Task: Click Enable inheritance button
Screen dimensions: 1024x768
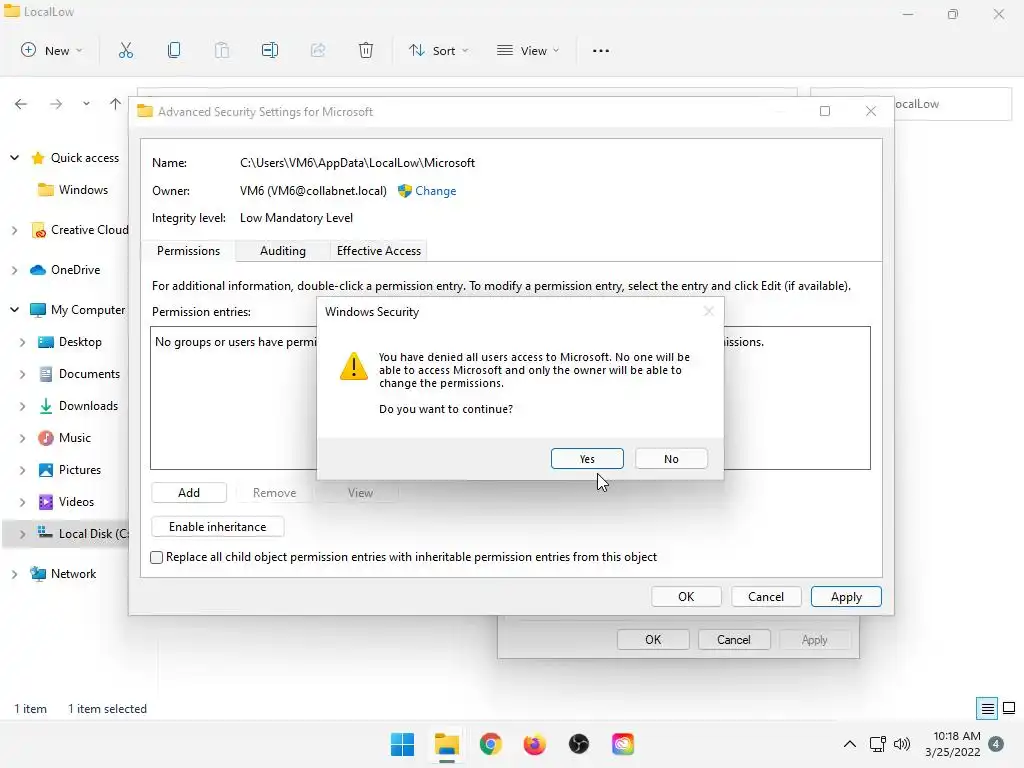Action: tap(217, 526)
